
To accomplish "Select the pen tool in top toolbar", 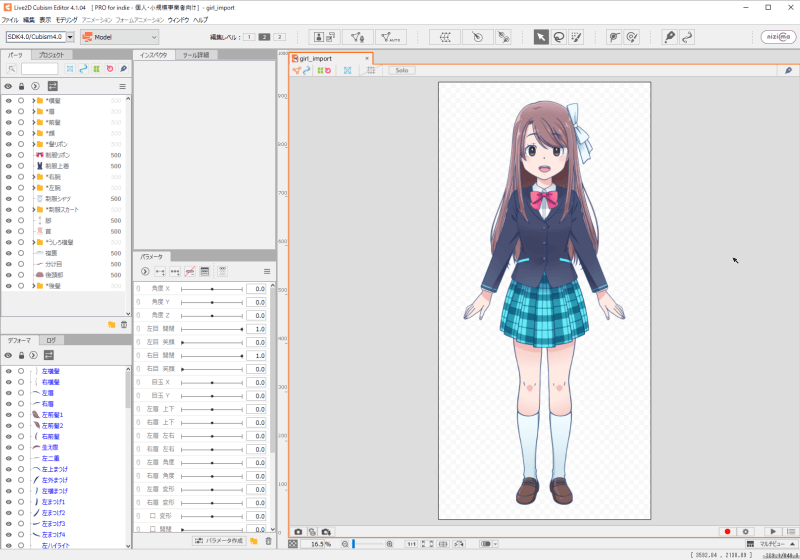I will pyautogui.click(x=669, y=37).
